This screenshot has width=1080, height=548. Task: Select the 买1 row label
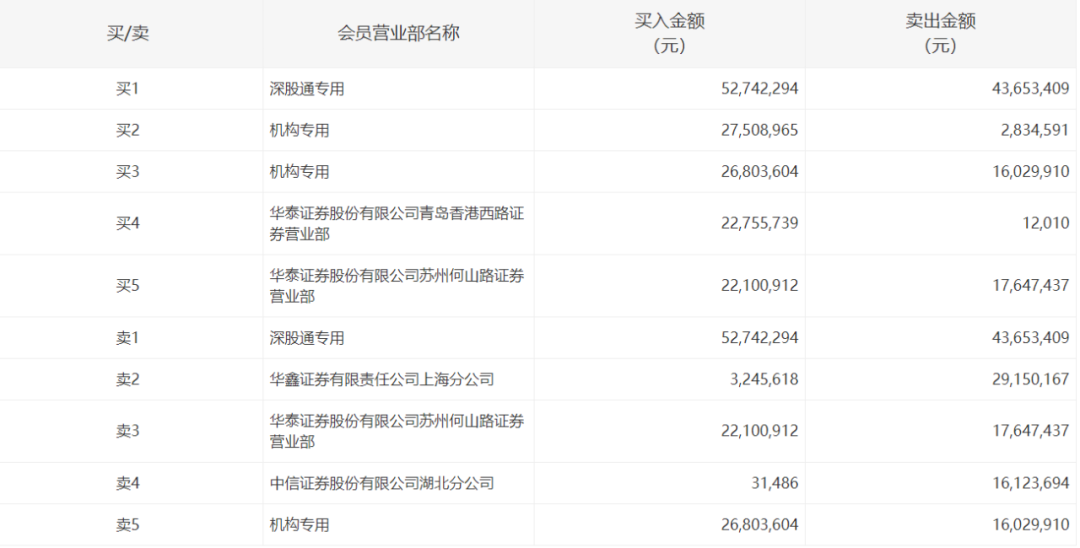128,89
